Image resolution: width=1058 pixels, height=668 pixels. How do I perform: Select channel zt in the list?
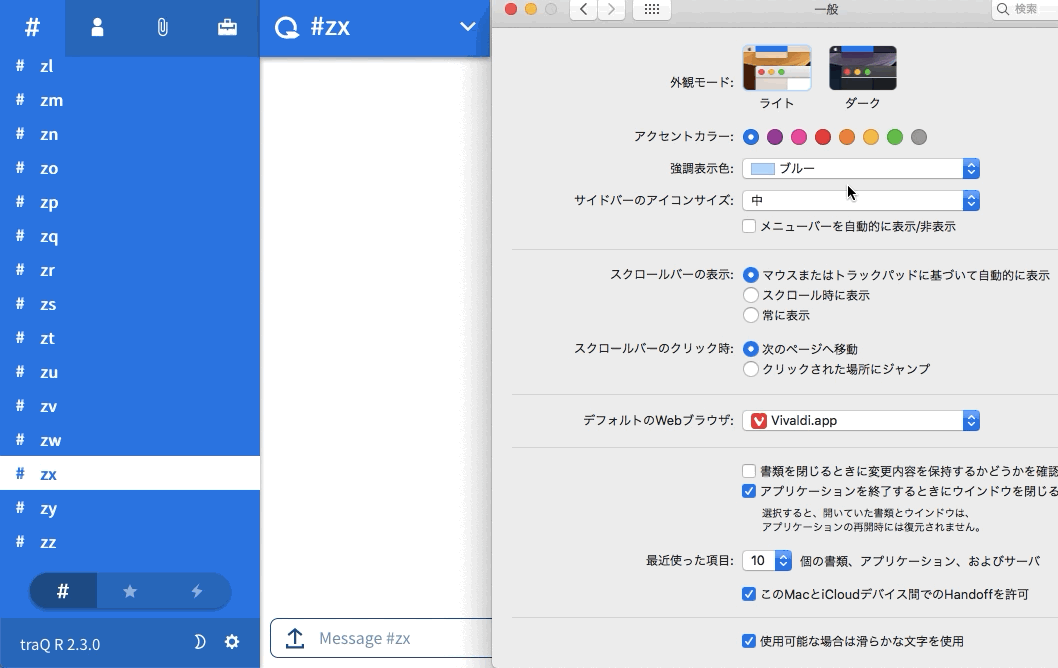[x=130, y=338]
